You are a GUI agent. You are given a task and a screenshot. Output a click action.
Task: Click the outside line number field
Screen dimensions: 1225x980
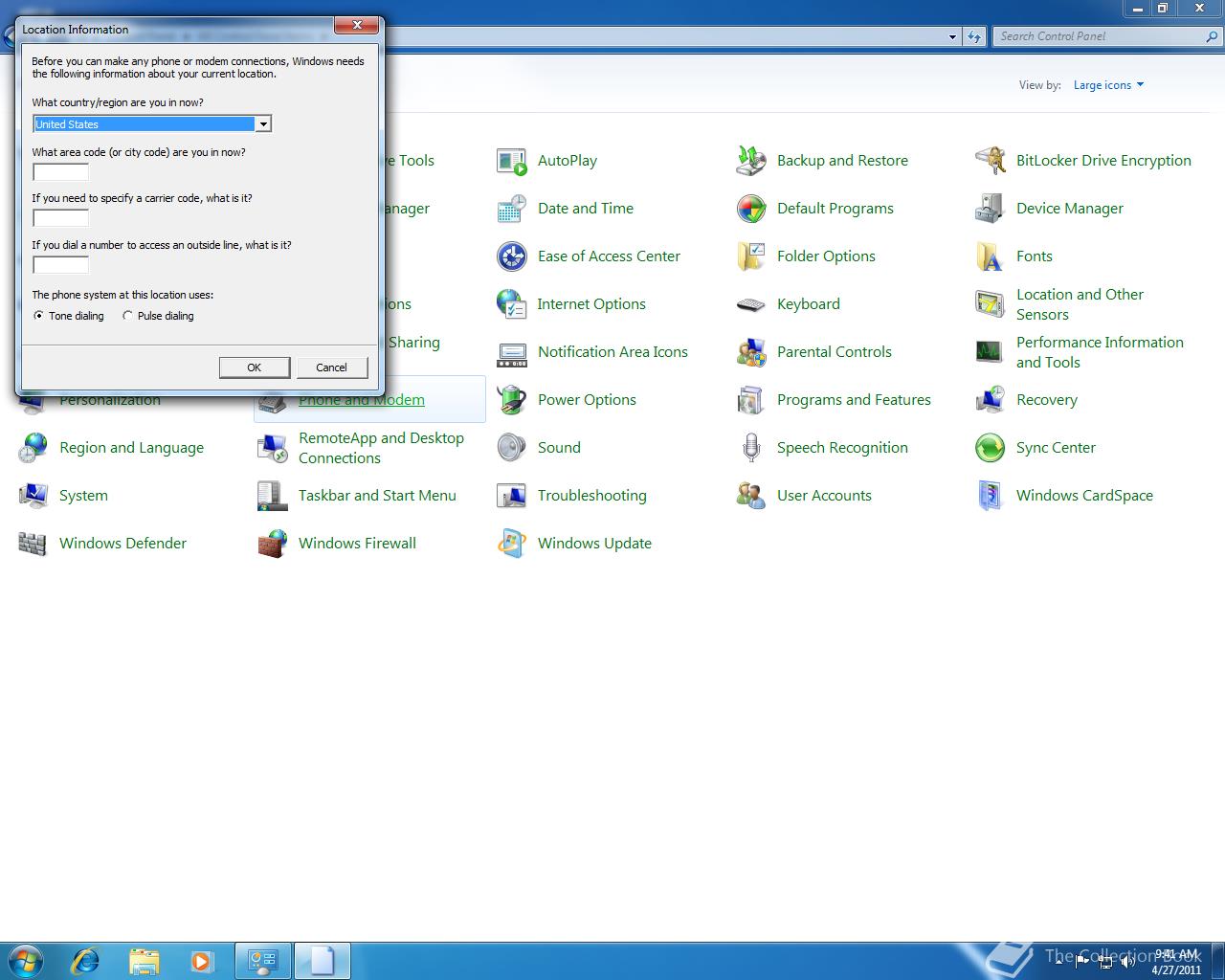coord(60,265)
